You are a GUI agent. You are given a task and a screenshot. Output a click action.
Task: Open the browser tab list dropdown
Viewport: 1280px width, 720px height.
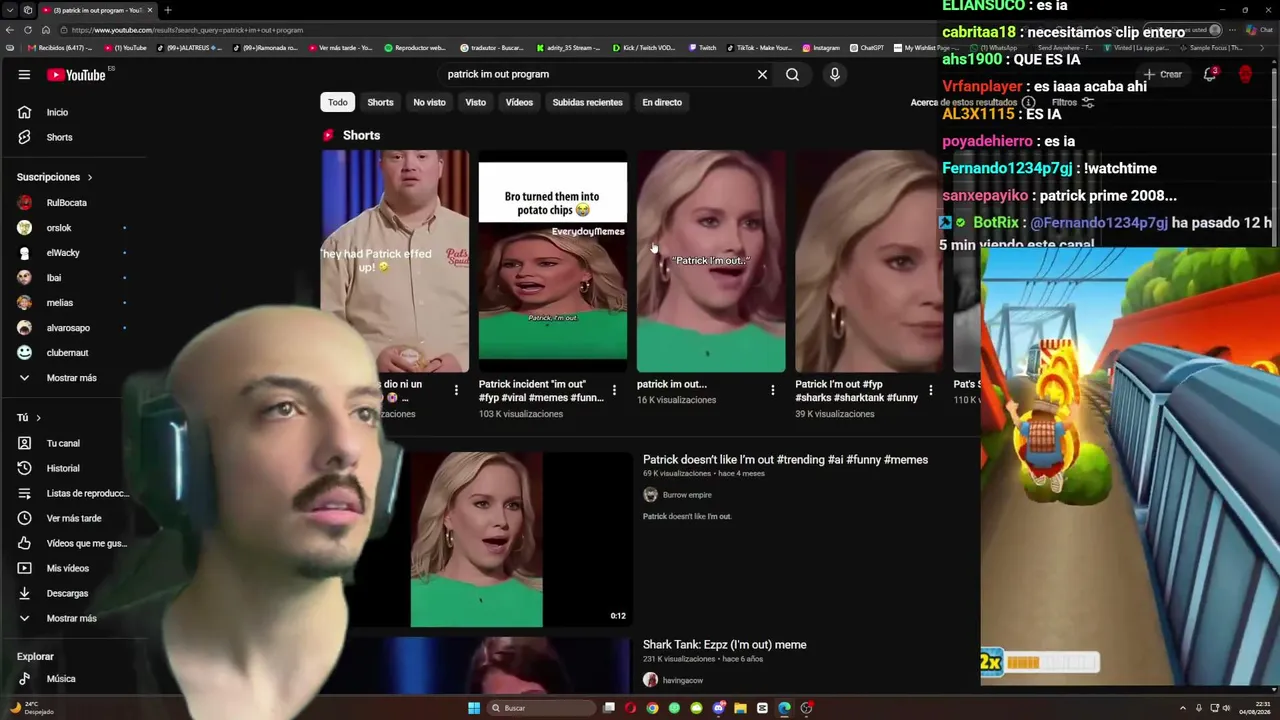pyautogui.click(x=10, y=10)
